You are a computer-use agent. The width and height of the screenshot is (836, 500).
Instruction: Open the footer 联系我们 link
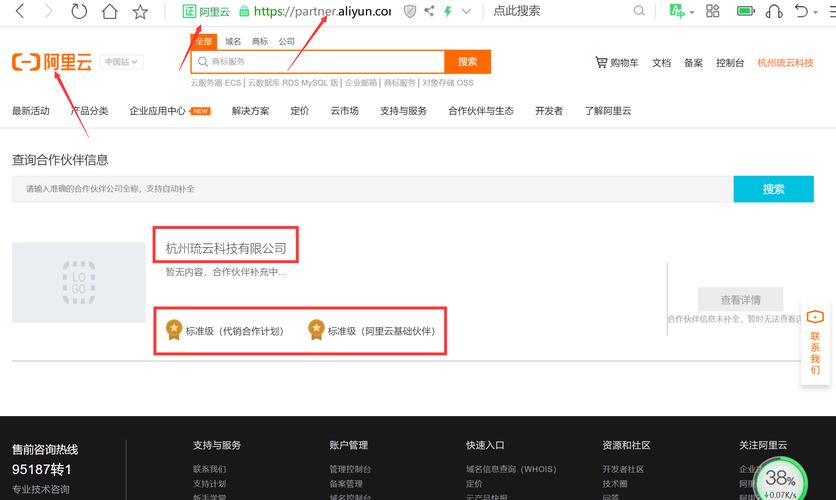point(210,469)
